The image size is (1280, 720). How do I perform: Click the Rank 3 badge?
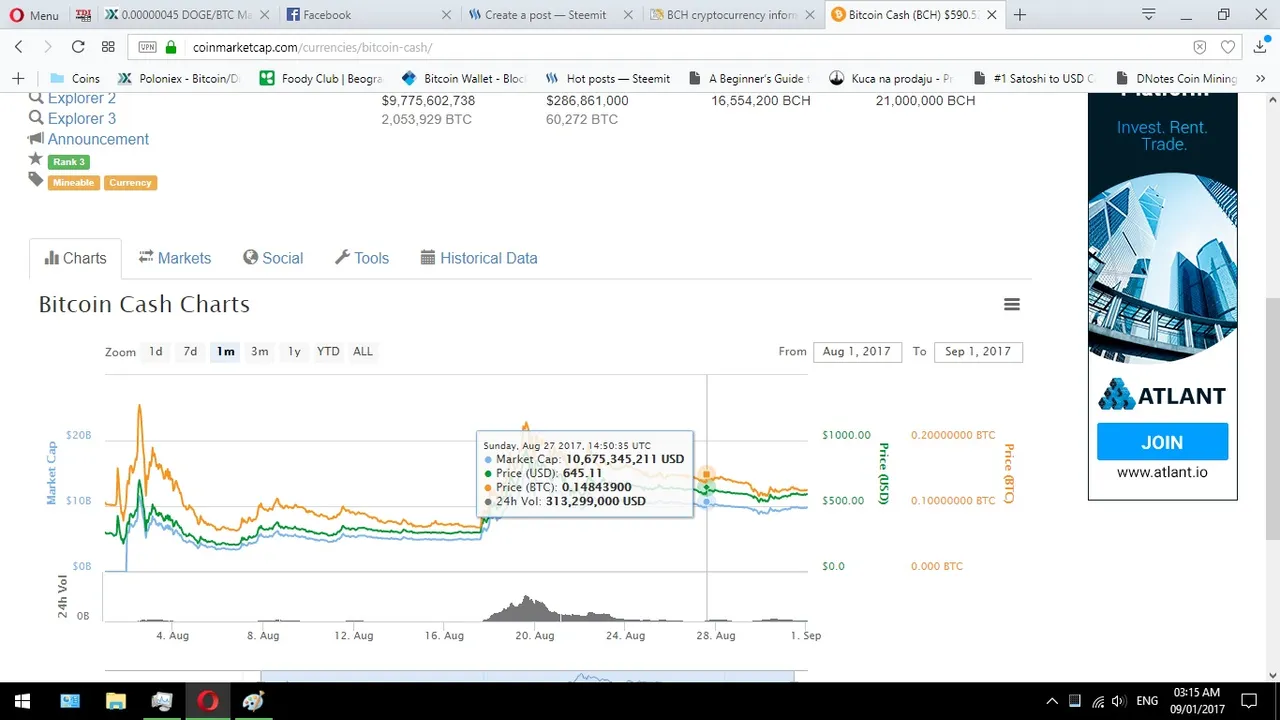tap(69, 162)
